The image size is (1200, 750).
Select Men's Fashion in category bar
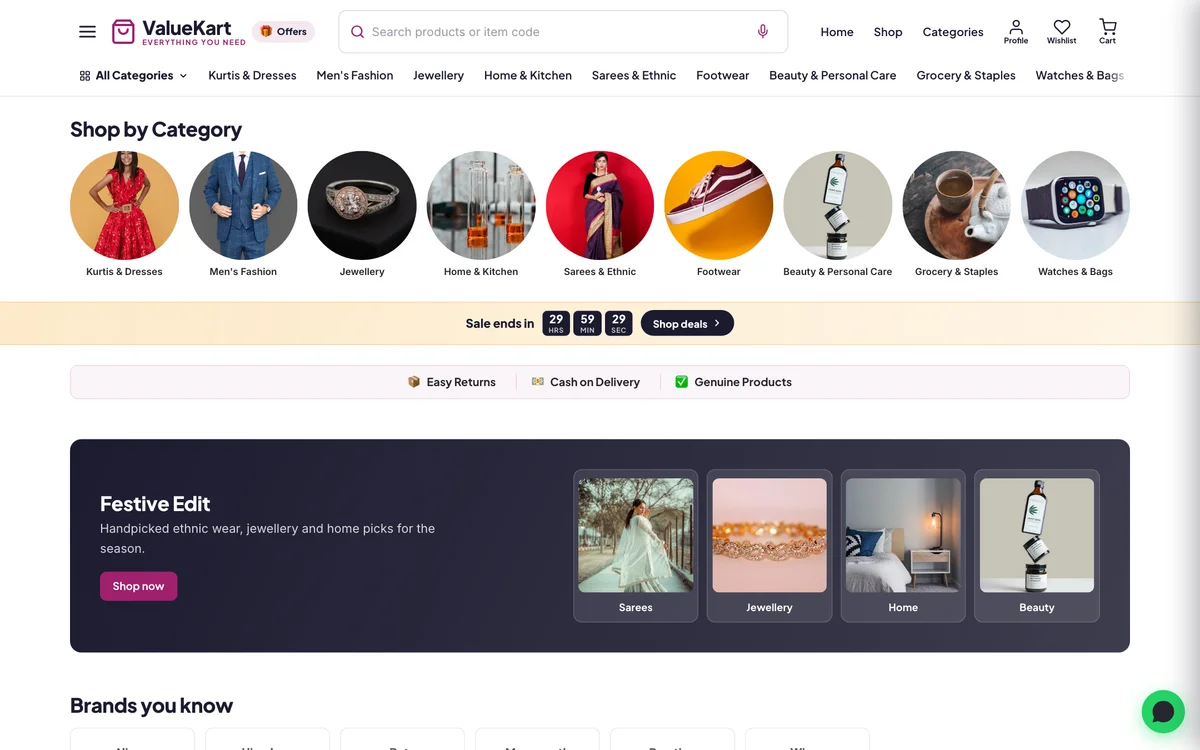(x=355, y=75)
